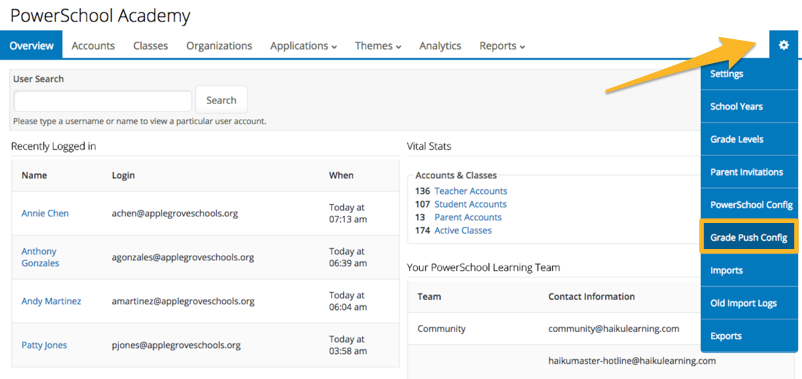Expand the Reports dropdown menu
Viewport: 802px width, 379px height.
click(x=502, y=46)
